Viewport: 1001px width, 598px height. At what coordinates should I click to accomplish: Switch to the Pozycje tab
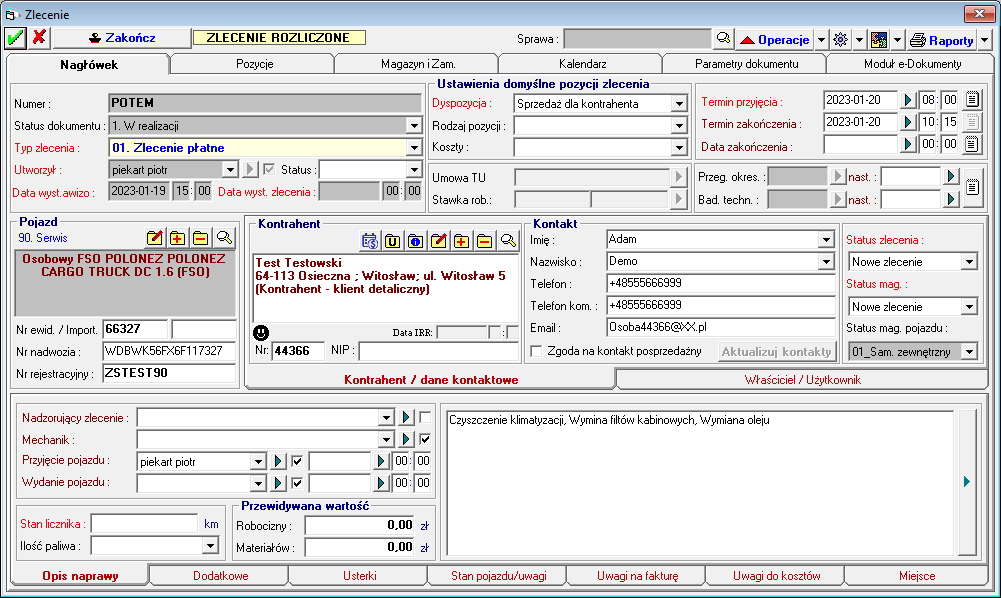[x=254, y=64]
